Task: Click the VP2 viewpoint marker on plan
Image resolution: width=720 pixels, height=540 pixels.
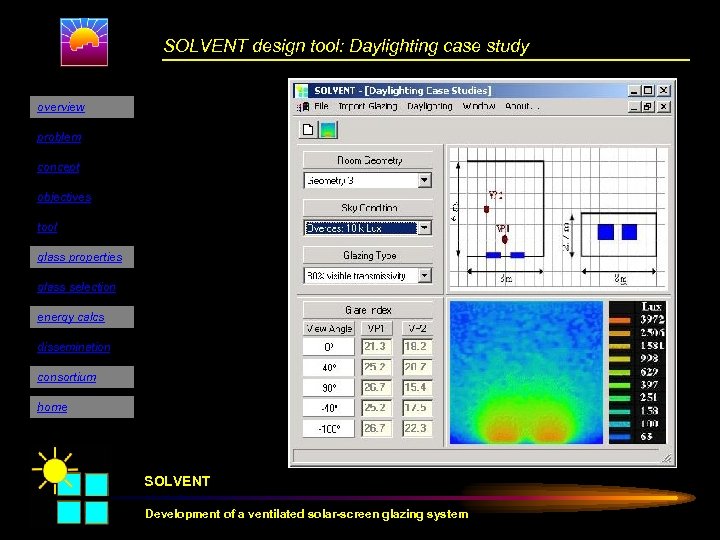Action: click(486, 209)
